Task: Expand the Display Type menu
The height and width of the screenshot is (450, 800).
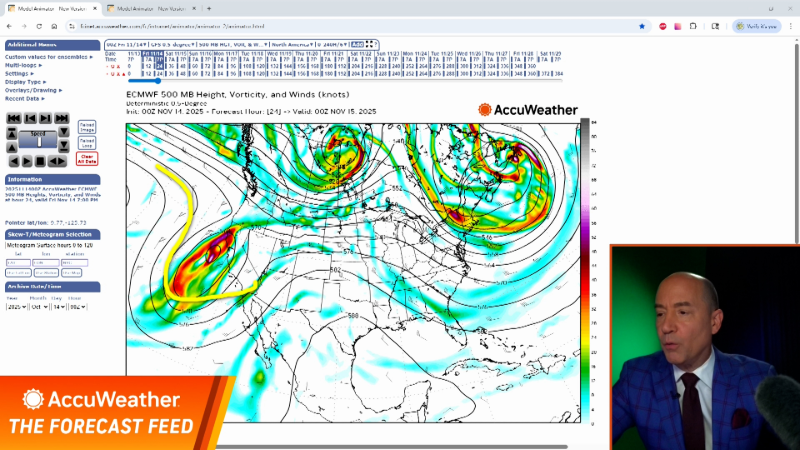Action: coord(27,82)
